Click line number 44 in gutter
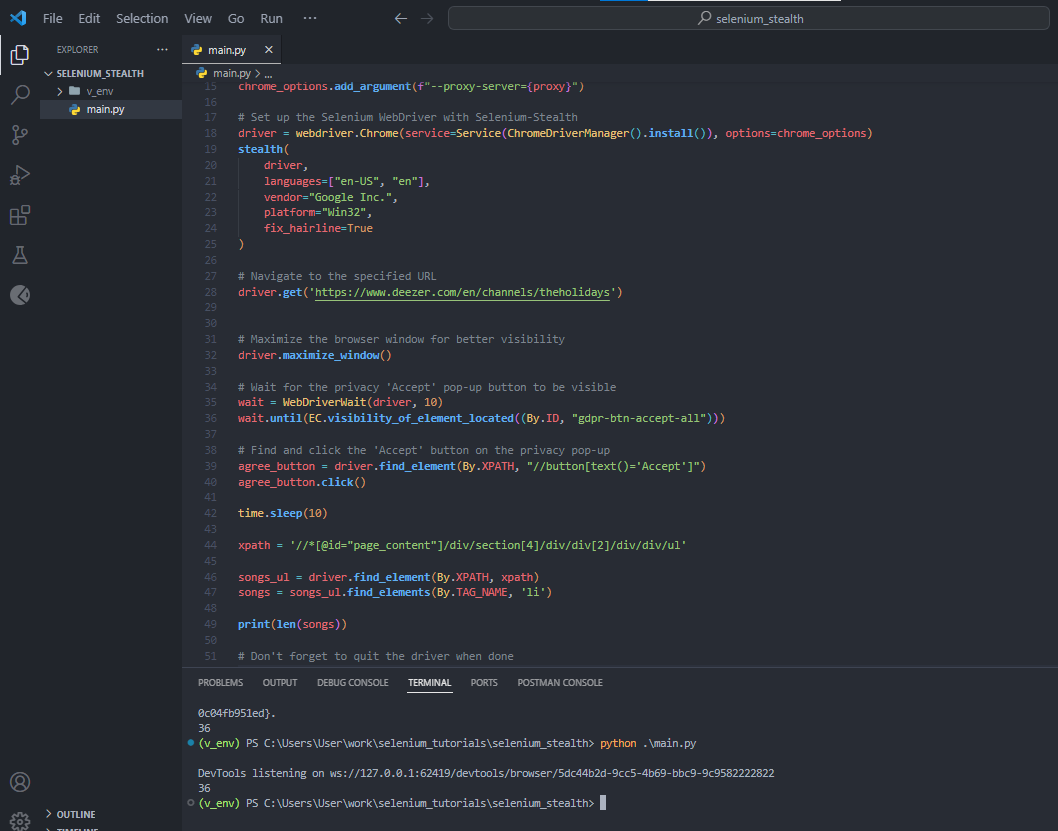Screen dimensions: 1058x831 tap(211, 545)
